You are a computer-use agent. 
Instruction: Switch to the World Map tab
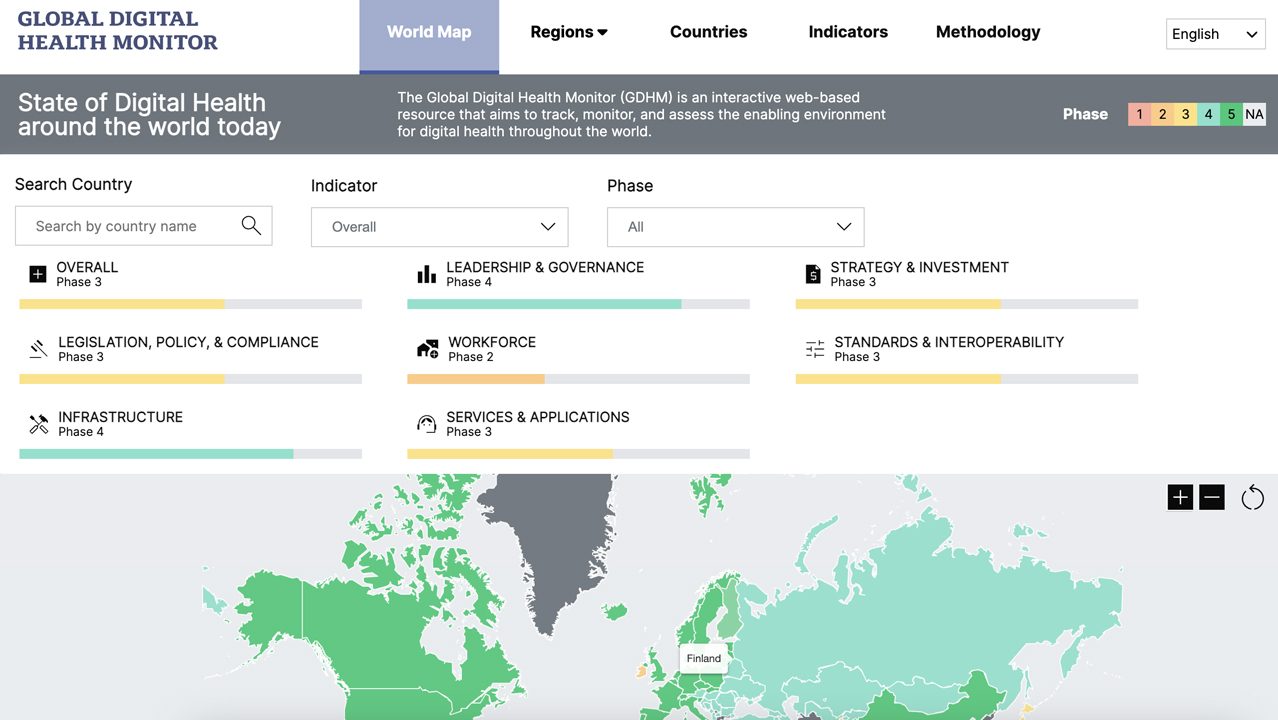click(429, 36)
